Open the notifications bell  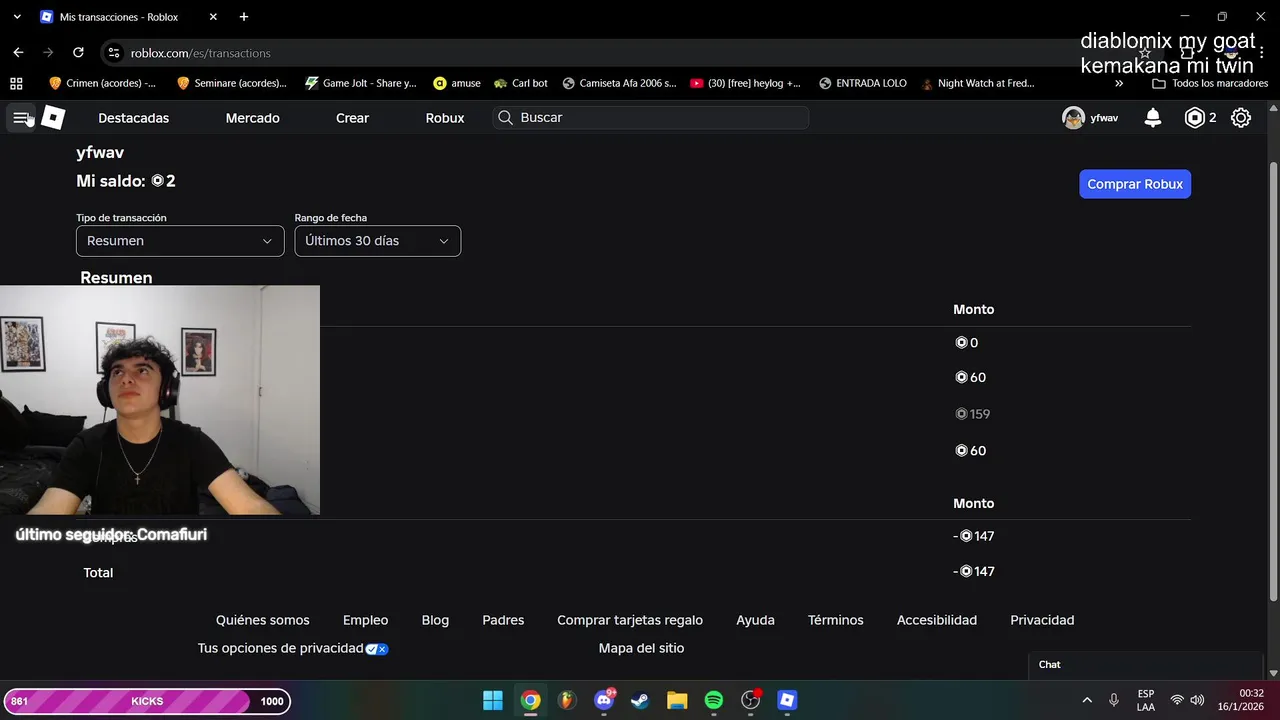coord(1153,118)
